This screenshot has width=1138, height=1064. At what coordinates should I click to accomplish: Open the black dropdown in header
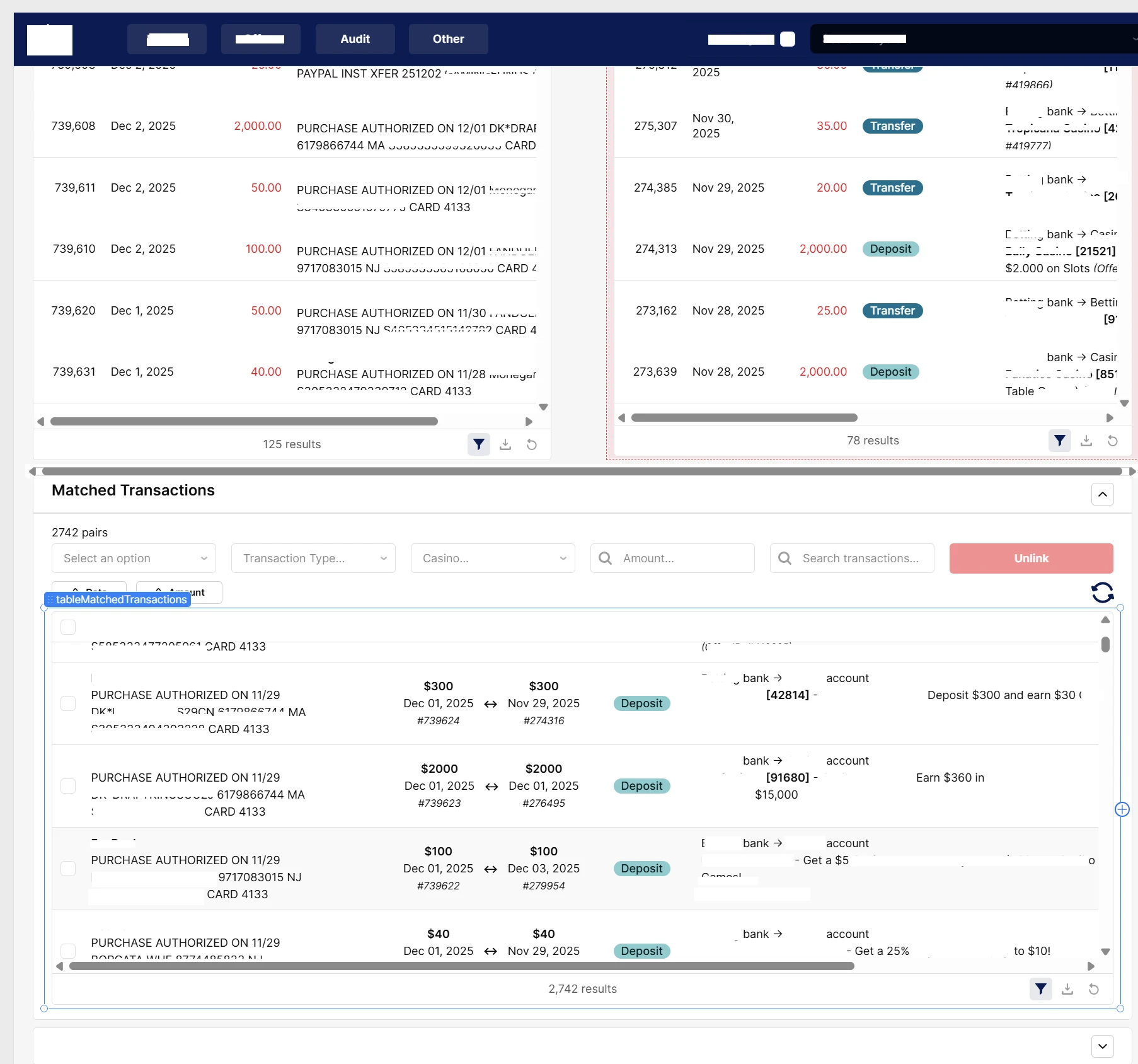(974, 39)
